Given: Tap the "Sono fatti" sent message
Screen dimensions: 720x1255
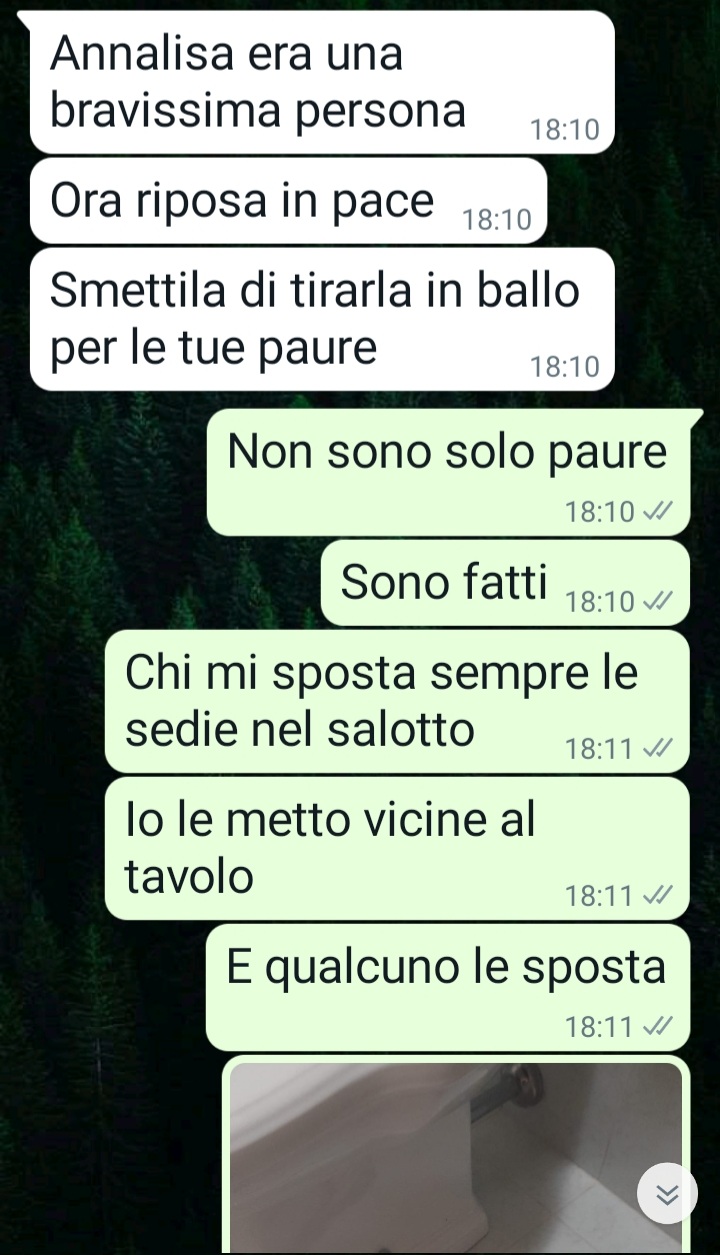Looking at the screenshot, I should pos(505,583).
